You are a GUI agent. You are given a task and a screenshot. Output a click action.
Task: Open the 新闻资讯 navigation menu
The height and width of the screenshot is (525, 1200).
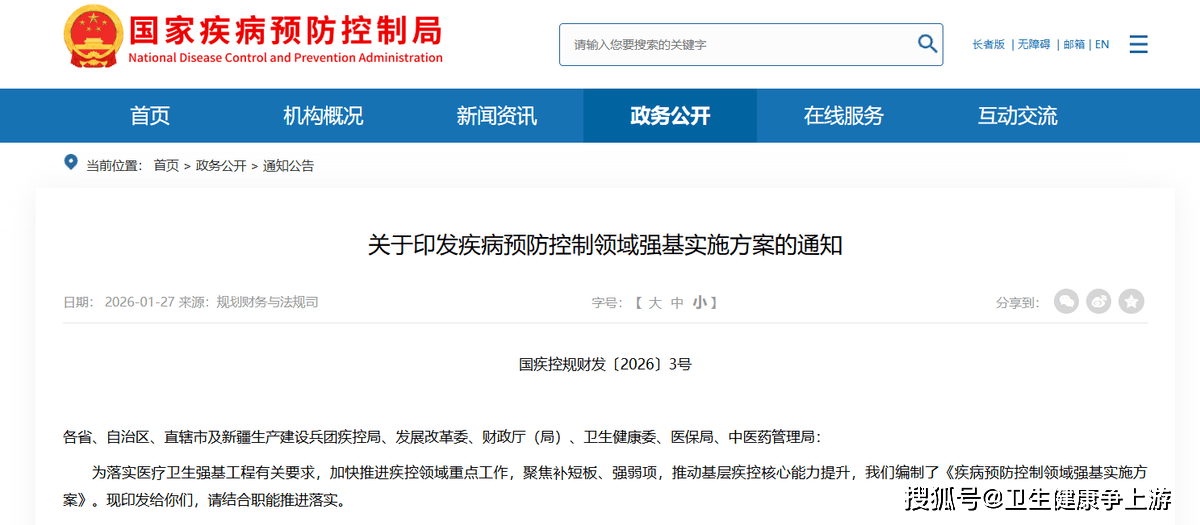(x=497, y=116)
